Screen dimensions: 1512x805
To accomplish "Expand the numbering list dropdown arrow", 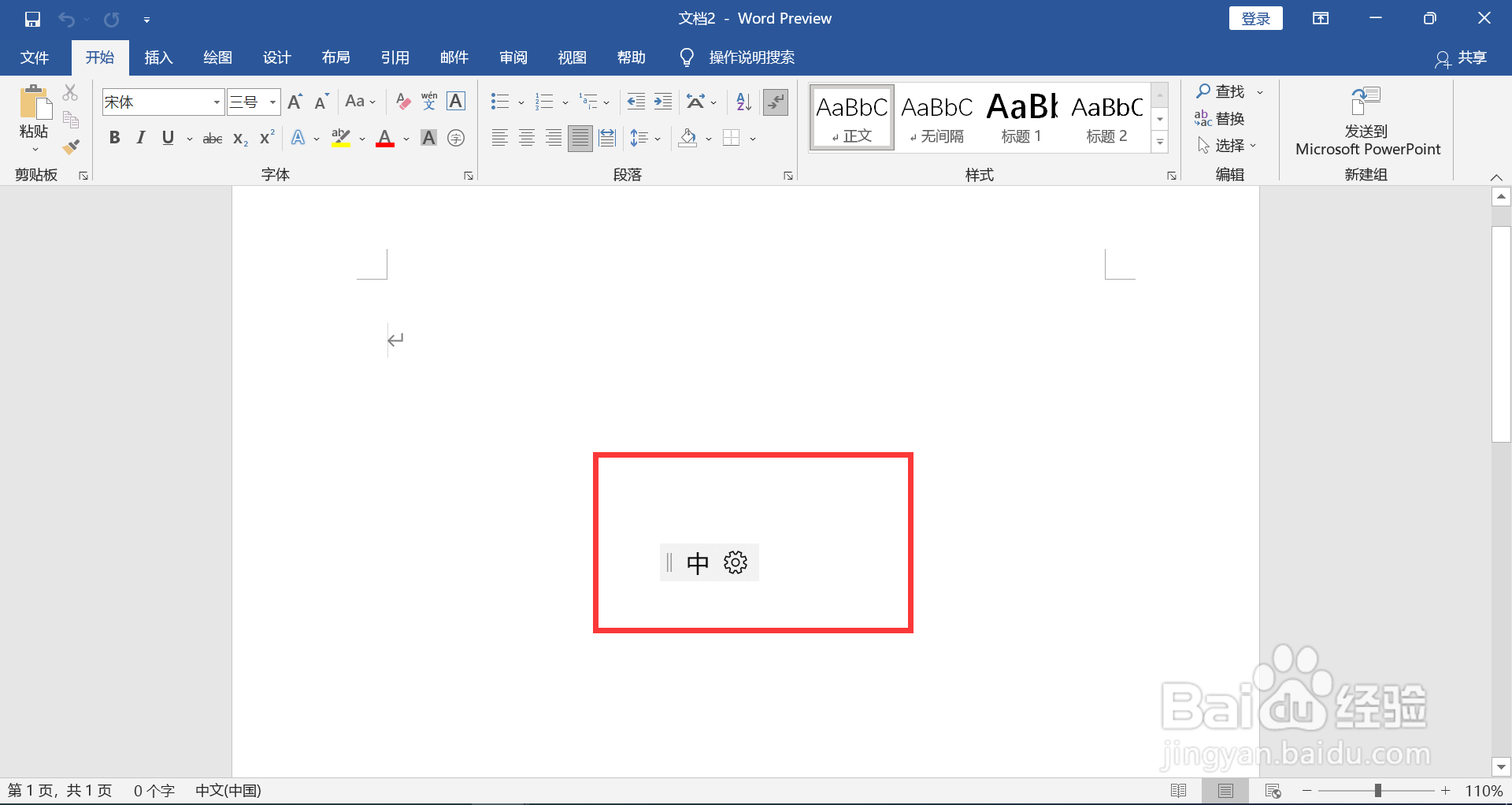I will pos(565,102).
